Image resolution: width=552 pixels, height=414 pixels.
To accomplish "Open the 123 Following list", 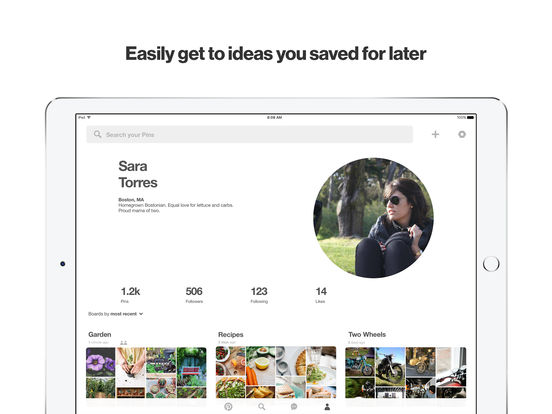I will pos(259,295).
